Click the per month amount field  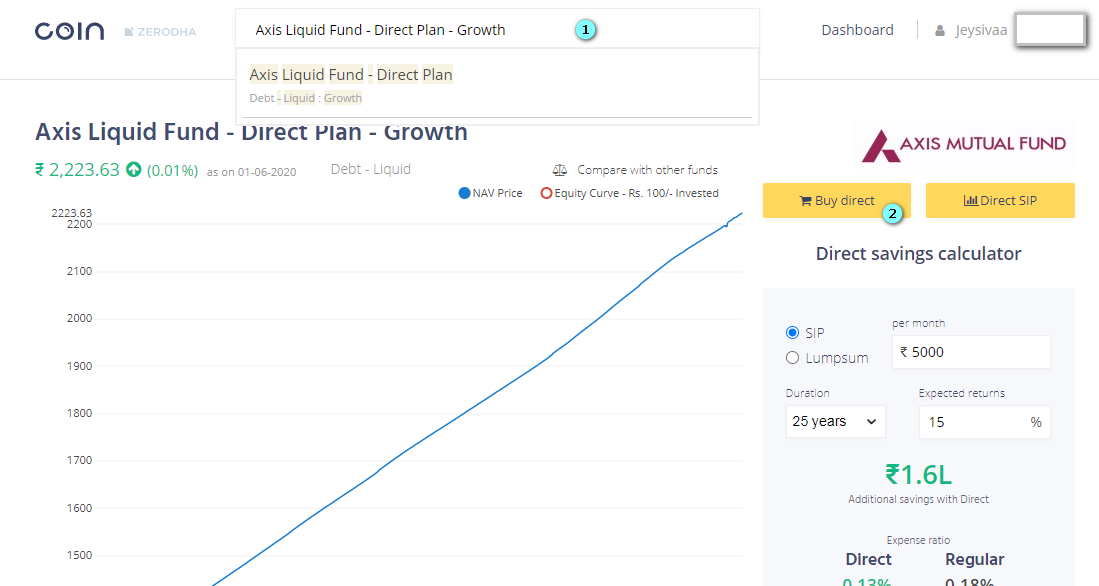point(971,352)
